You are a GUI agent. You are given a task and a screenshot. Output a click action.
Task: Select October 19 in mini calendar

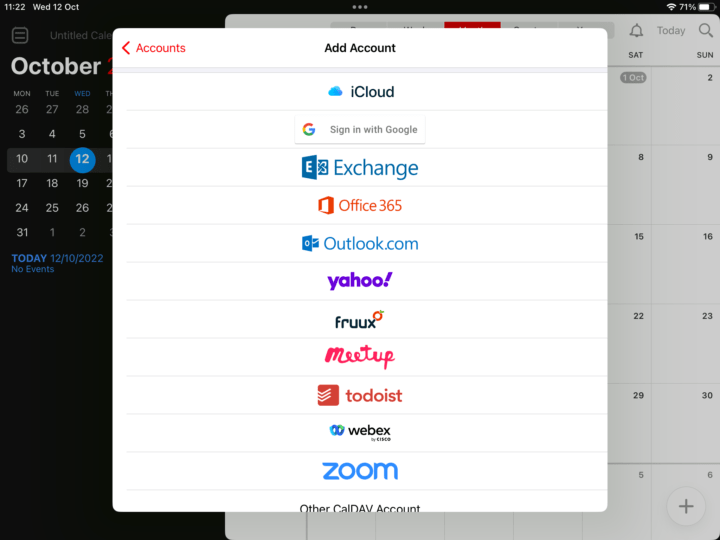coord(82,183)
